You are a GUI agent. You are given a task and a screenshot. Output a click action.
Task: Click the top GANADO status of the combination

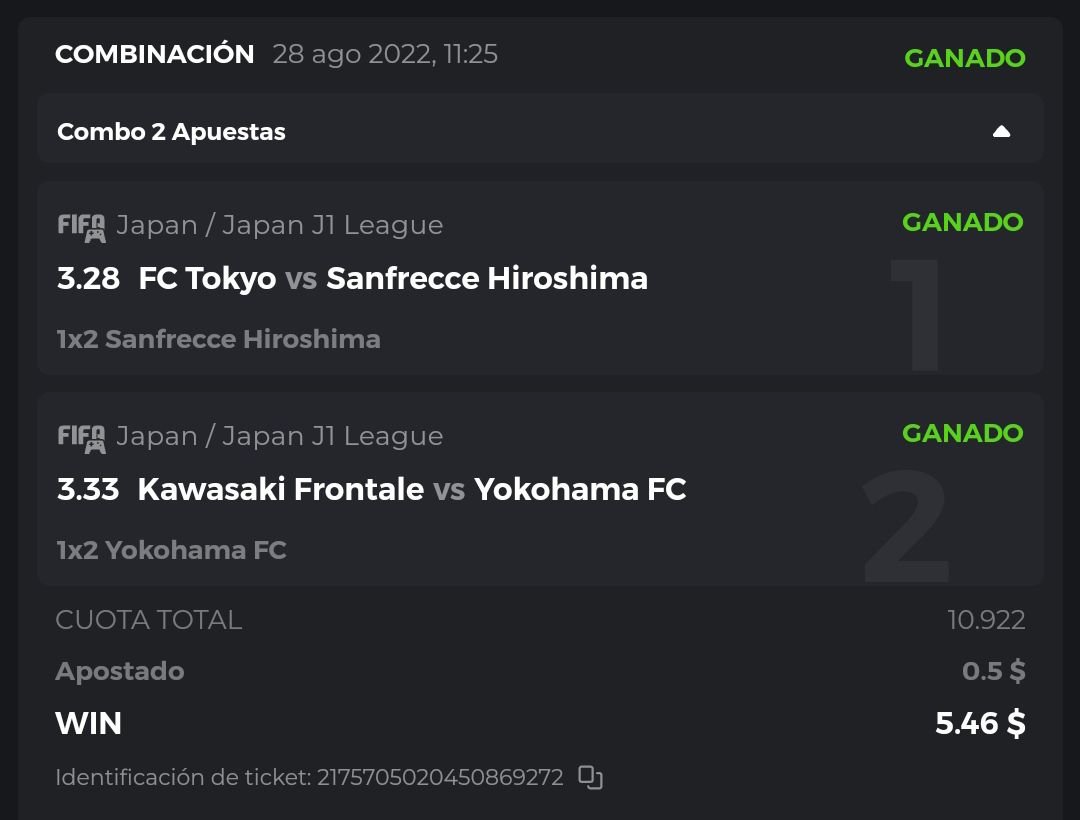point(964,58)
